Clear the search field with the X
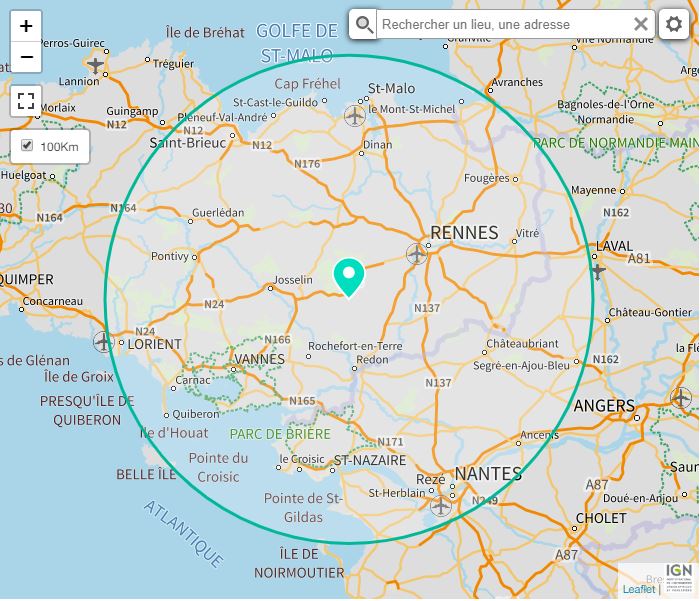 click(641, 24)
